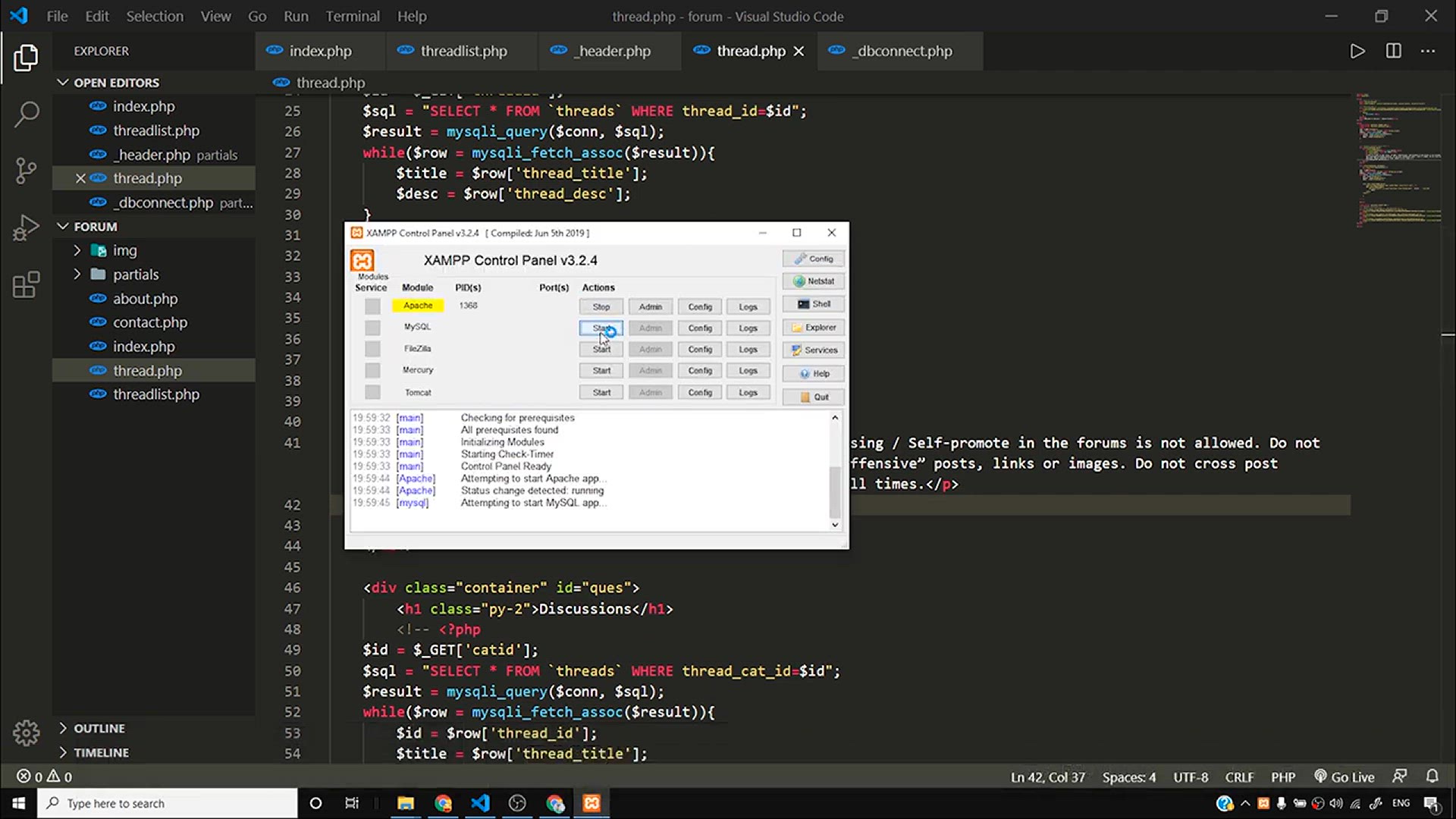
Task: Open the File menu
Action: (x=57, y=16)
